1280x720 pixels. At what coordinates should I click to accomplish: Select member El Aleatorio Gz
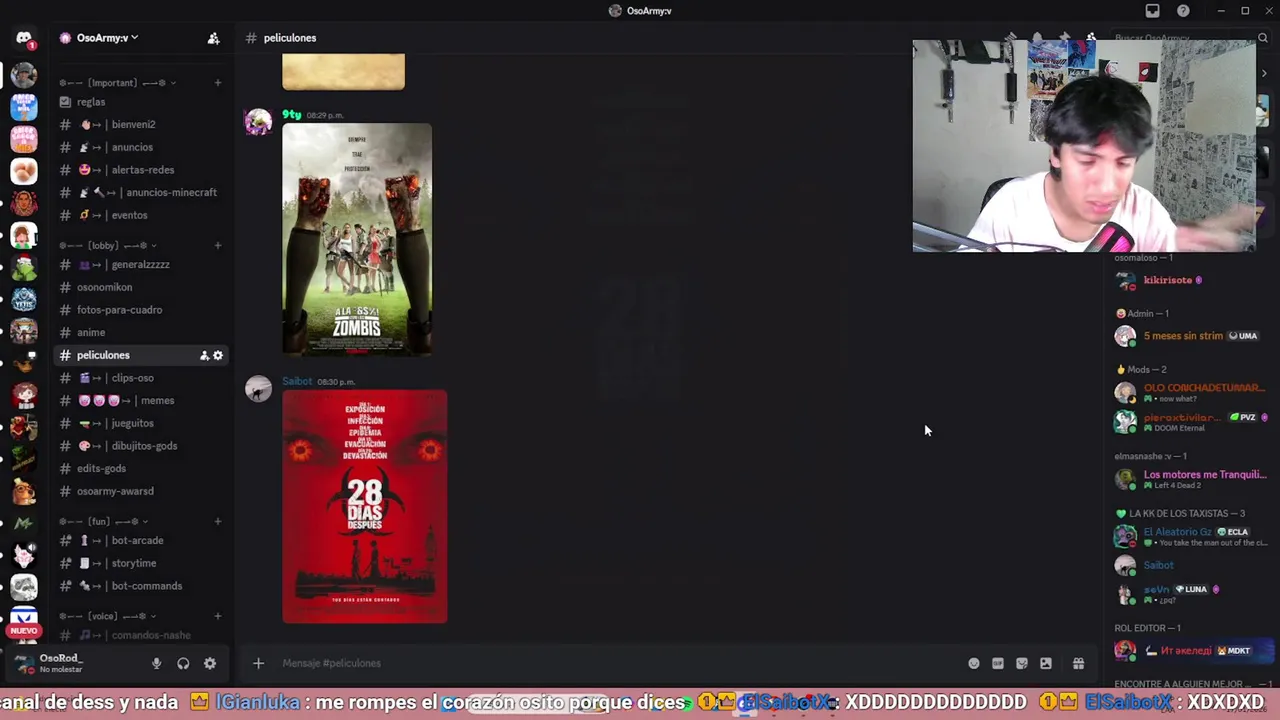(x=1192, y=536)
